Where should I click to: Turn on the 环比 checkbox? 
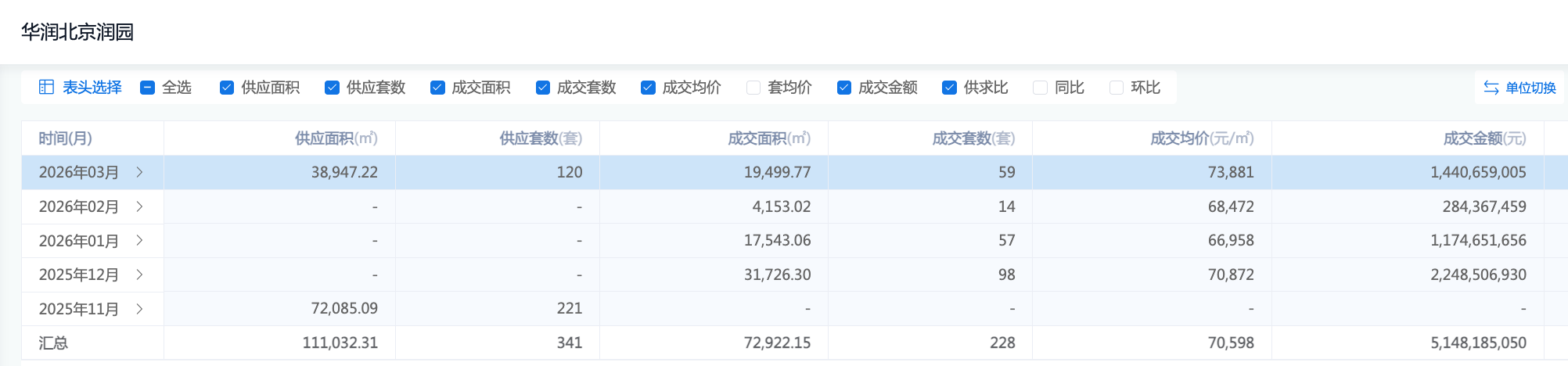[x=1117, y=88]
